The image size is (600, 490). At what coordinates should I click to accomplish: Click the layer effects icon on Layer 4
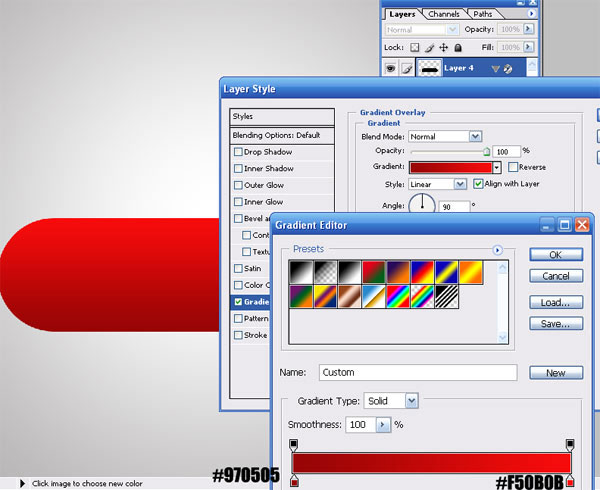pos(508,69)
